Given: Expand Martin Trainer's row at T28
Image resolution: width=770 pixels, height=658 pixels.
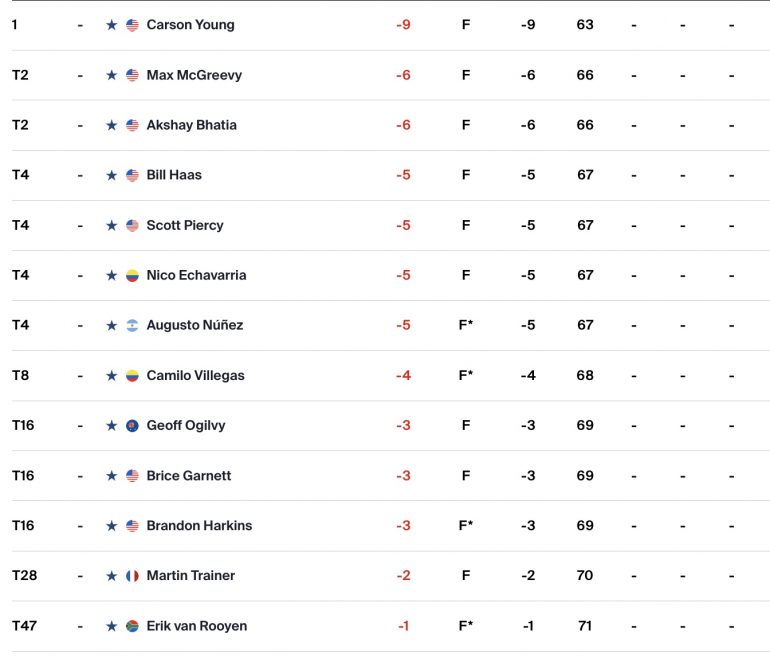Looking at the screenshot, I should [390, 576].
